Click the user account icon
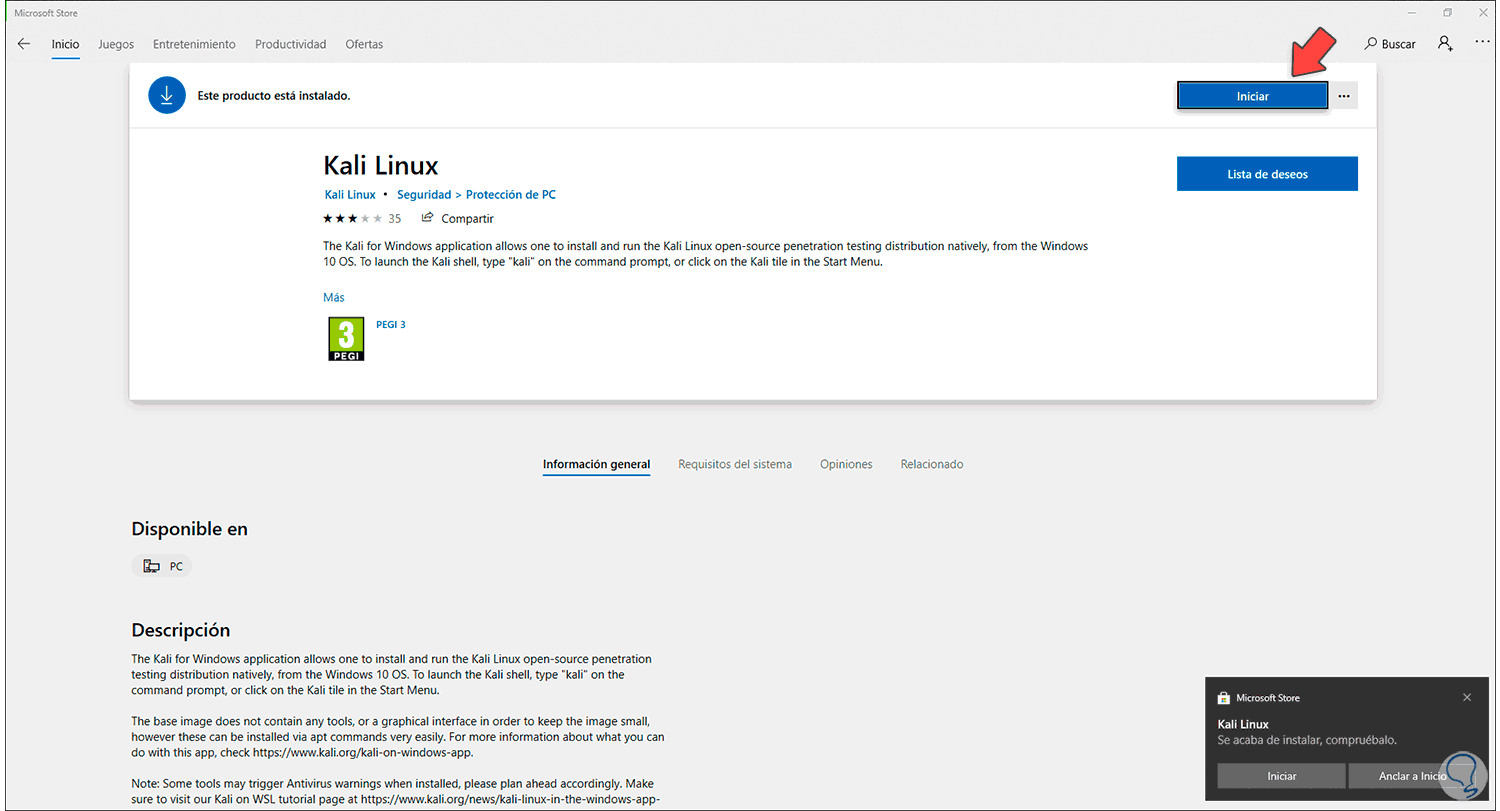Viewport: 1500px width, 811px height. [1445, 44]
